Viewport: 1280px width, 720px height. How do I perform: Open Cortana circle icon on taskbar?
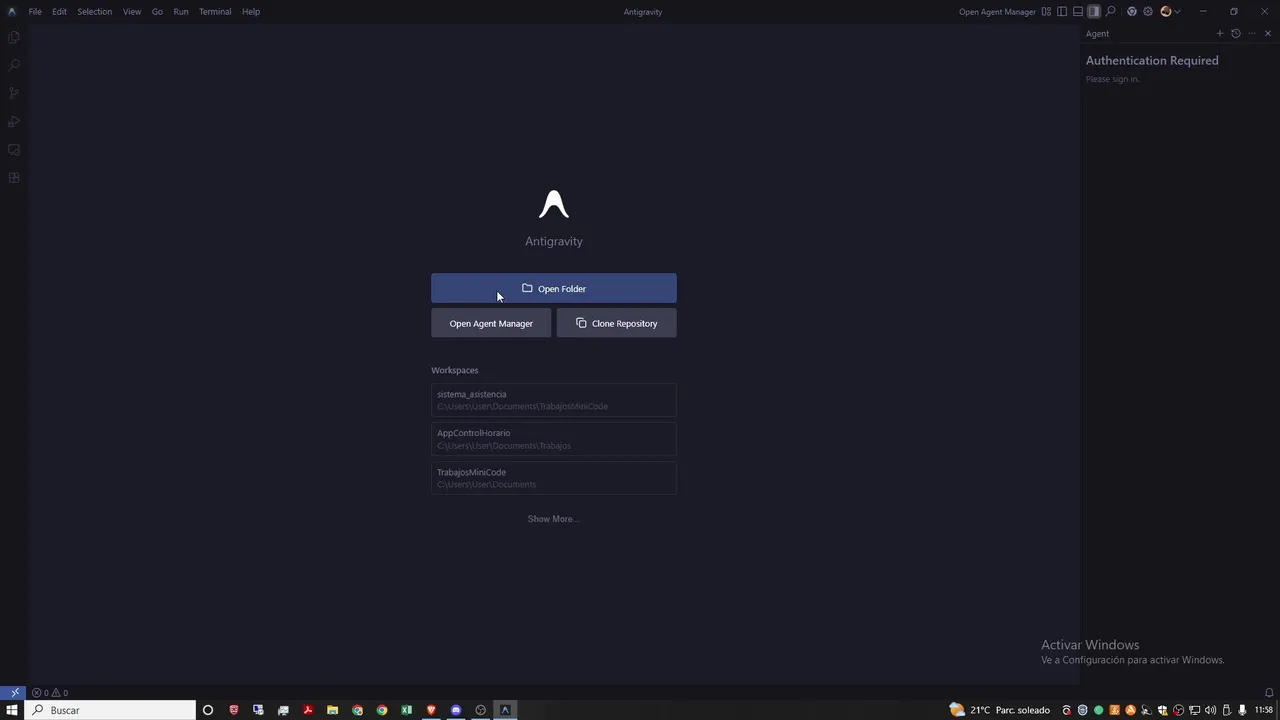[208, 710]
